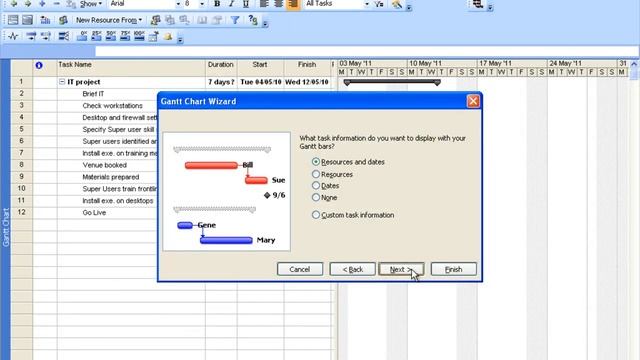Click the Go To Next Overallocation icon
The image size is (640, 360).
45,20
